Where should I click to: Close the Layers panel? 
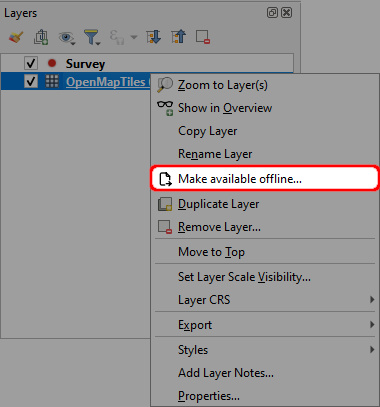tap(286, 13)
